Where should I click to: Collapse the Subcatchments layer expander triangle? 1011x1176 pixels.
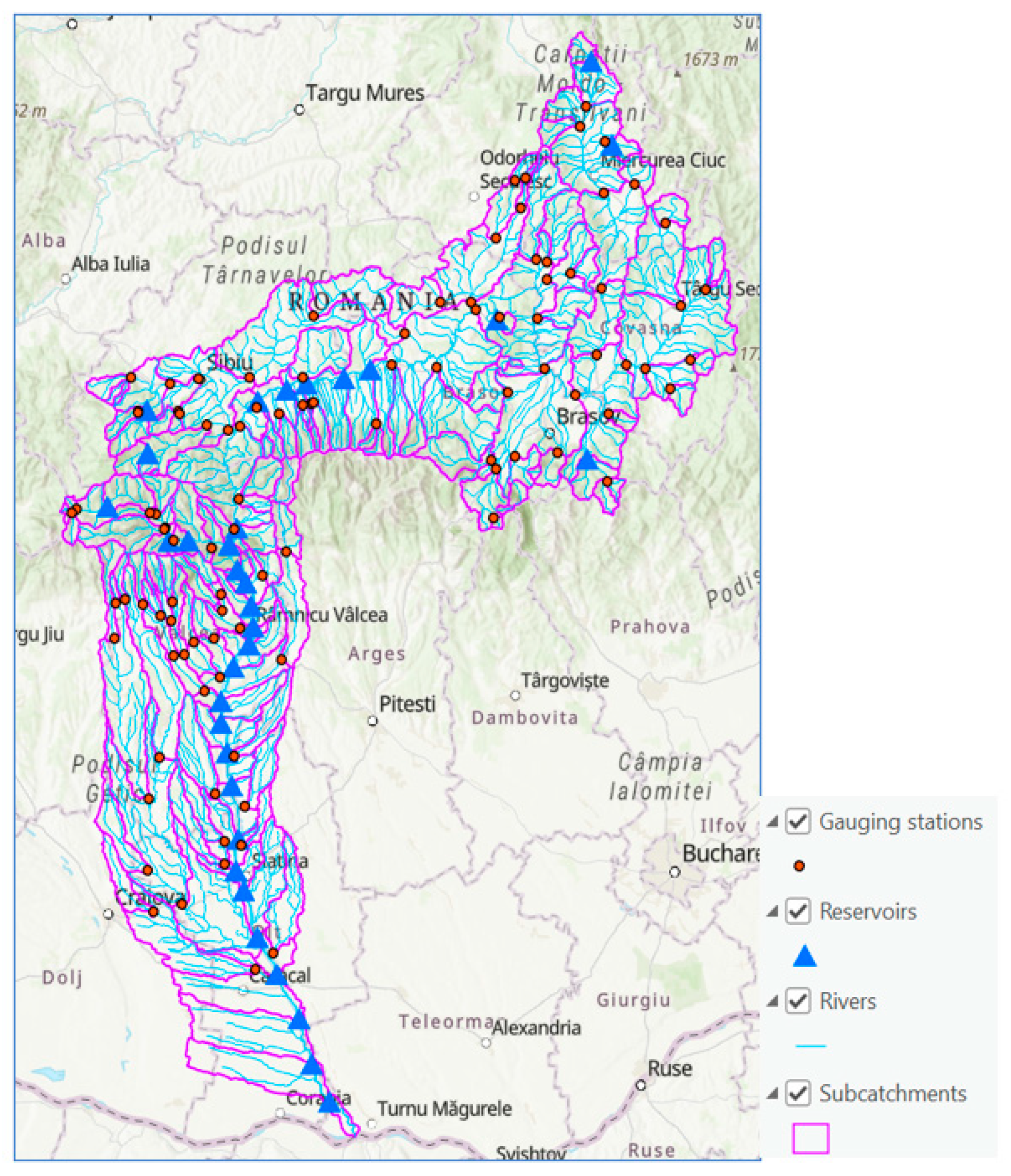pyautogui.click(x=772, y=1093)
